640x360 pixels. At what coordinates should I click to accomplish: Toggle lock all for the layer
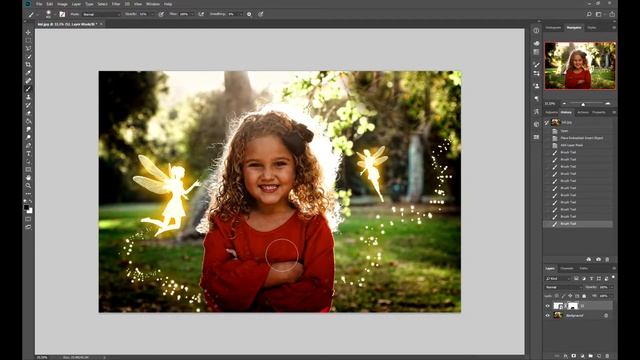click(584, 296)
